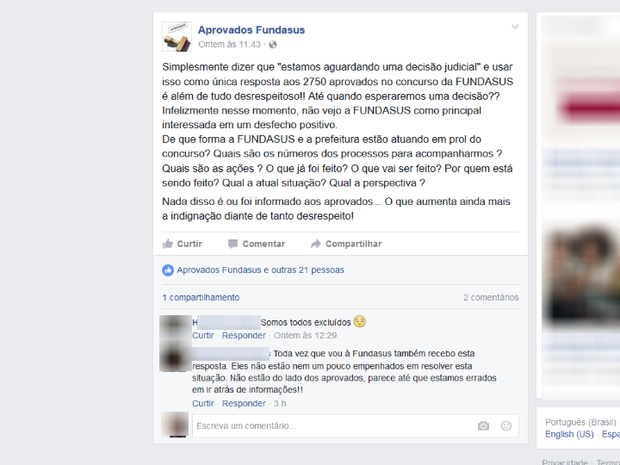Switch language to English (US)
Image resolution: width=620 pixels, height=465 pixels.
pos(569,434)
